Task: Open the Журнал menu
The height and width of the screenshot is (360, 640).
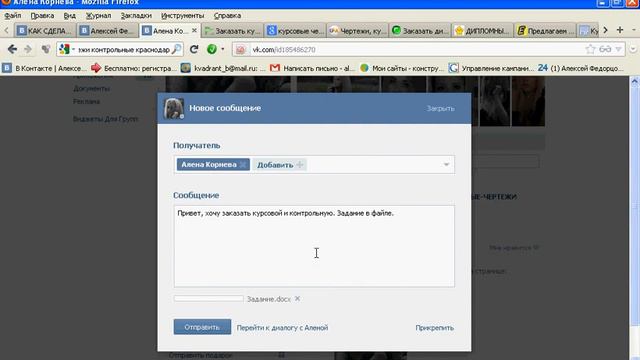Action: click(x=98, y=16)
